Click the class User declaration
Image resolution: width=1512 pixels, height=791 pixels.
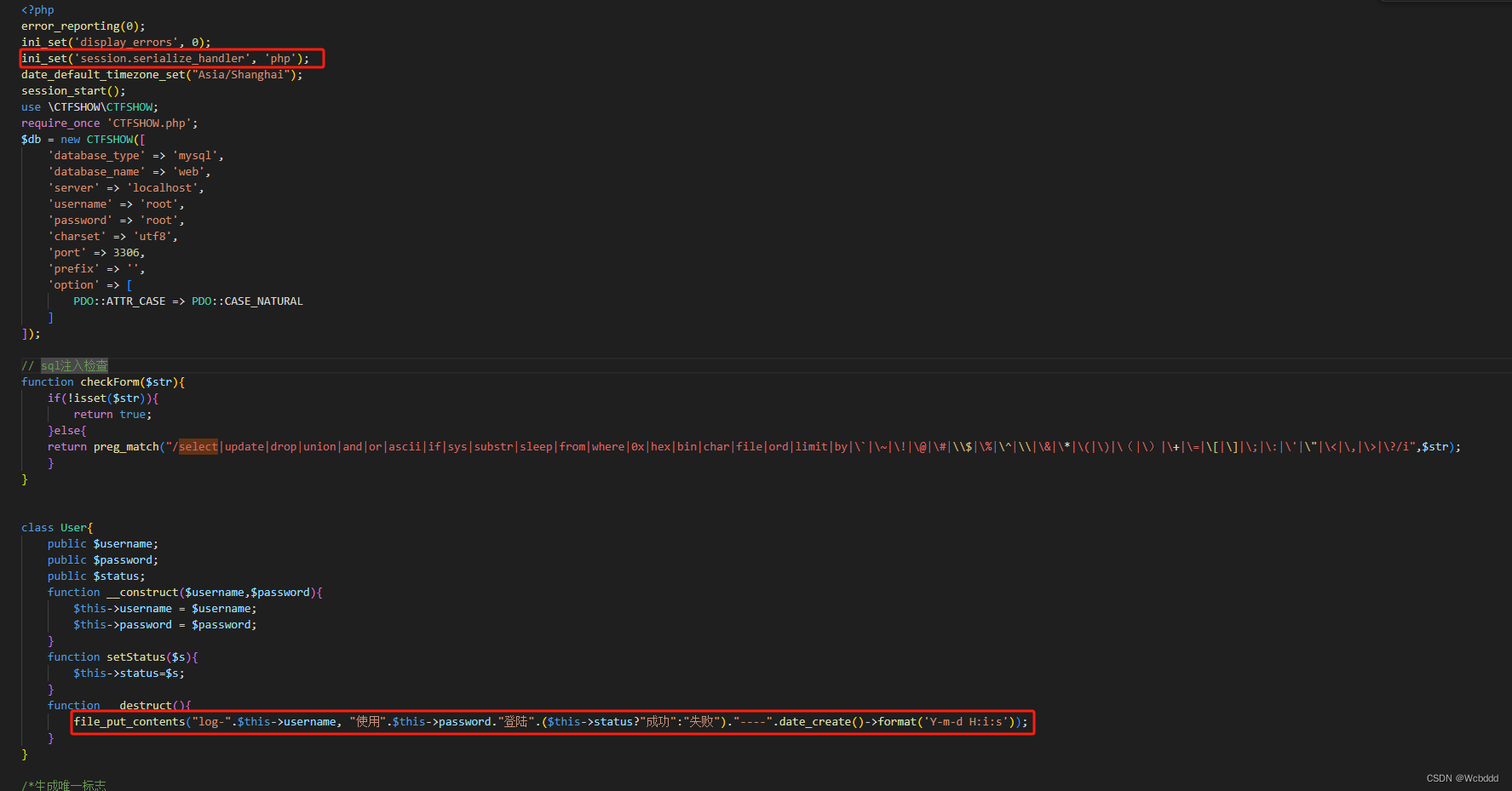[x=56, y=527]
